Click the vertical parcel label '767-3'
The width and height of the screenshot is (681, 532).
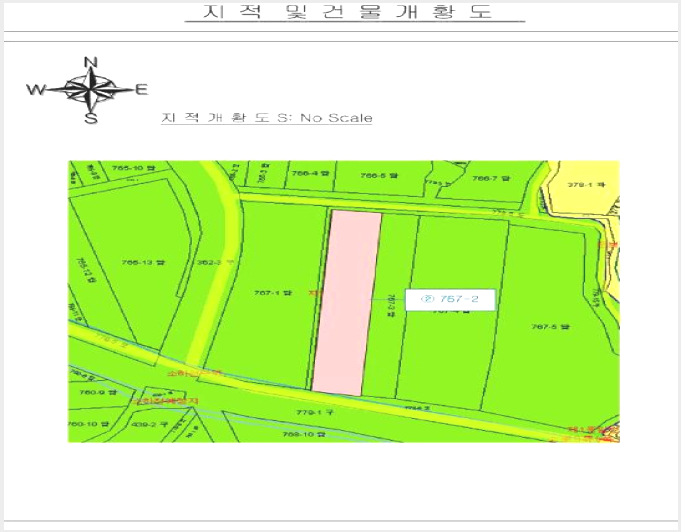coord(390,307)
